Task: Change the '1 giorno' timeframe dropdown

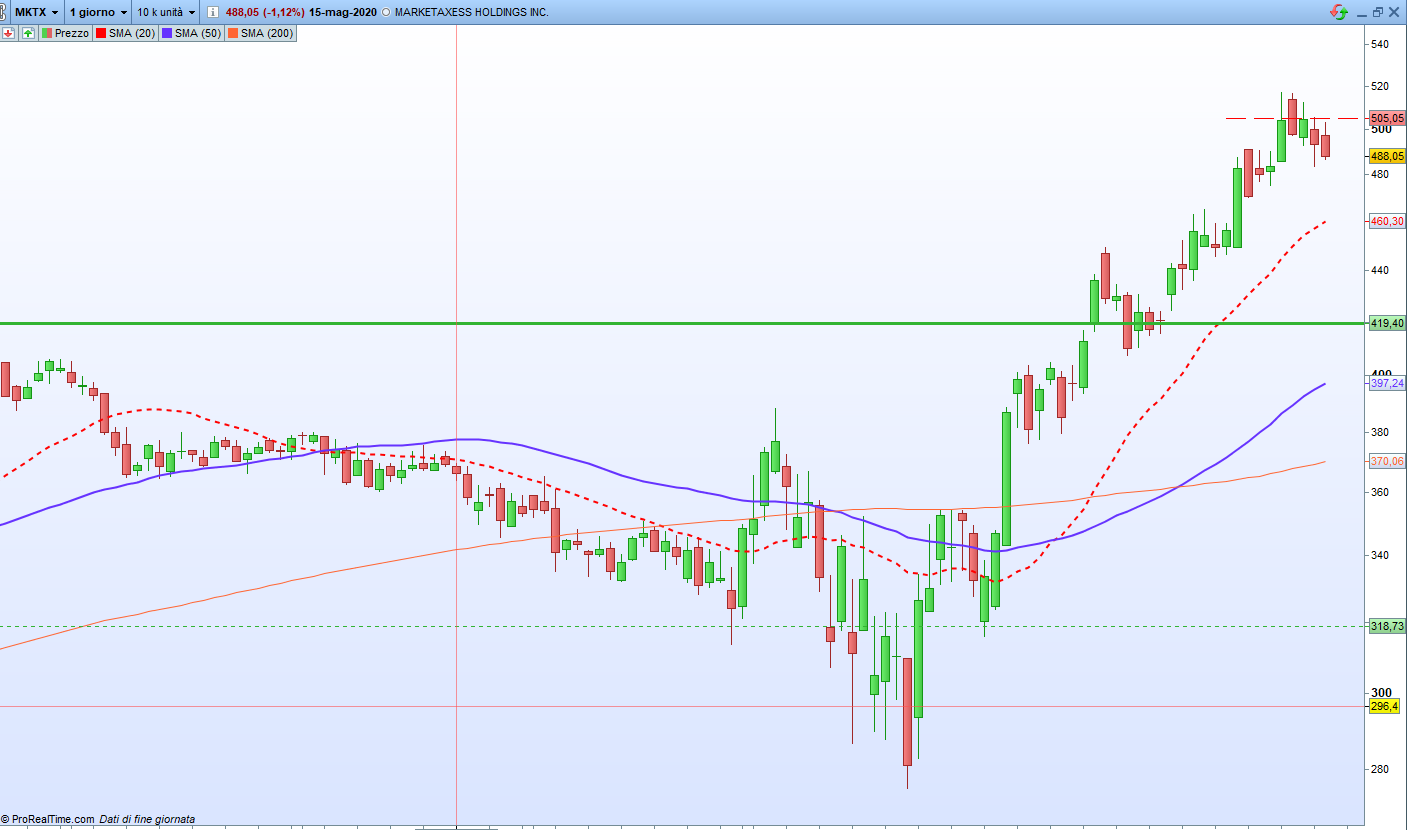Action: pyautogui.click(x=98, y=12)
